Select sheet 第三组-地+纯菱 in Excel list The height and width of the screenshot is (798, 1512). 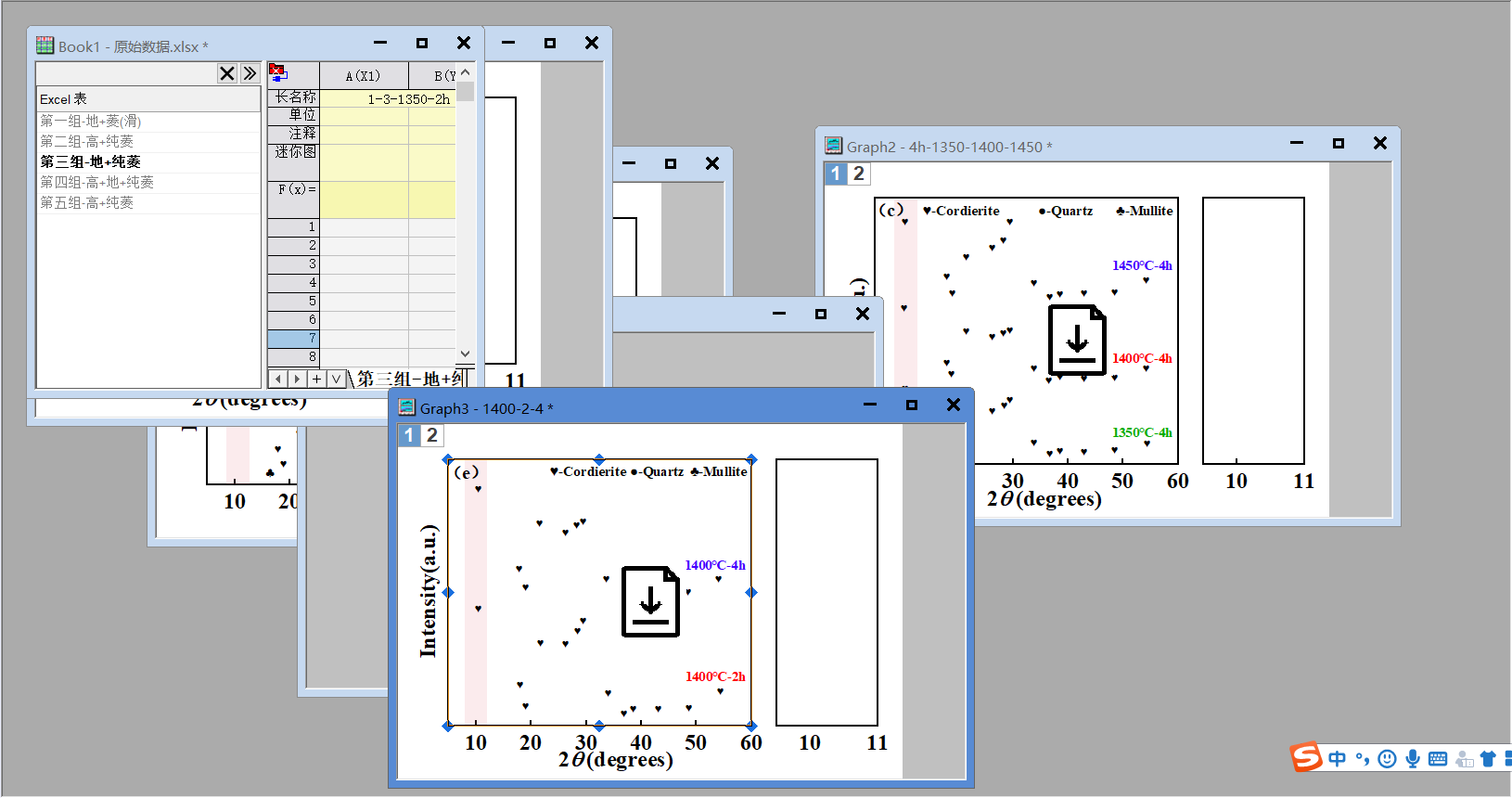tap(147, 162)
